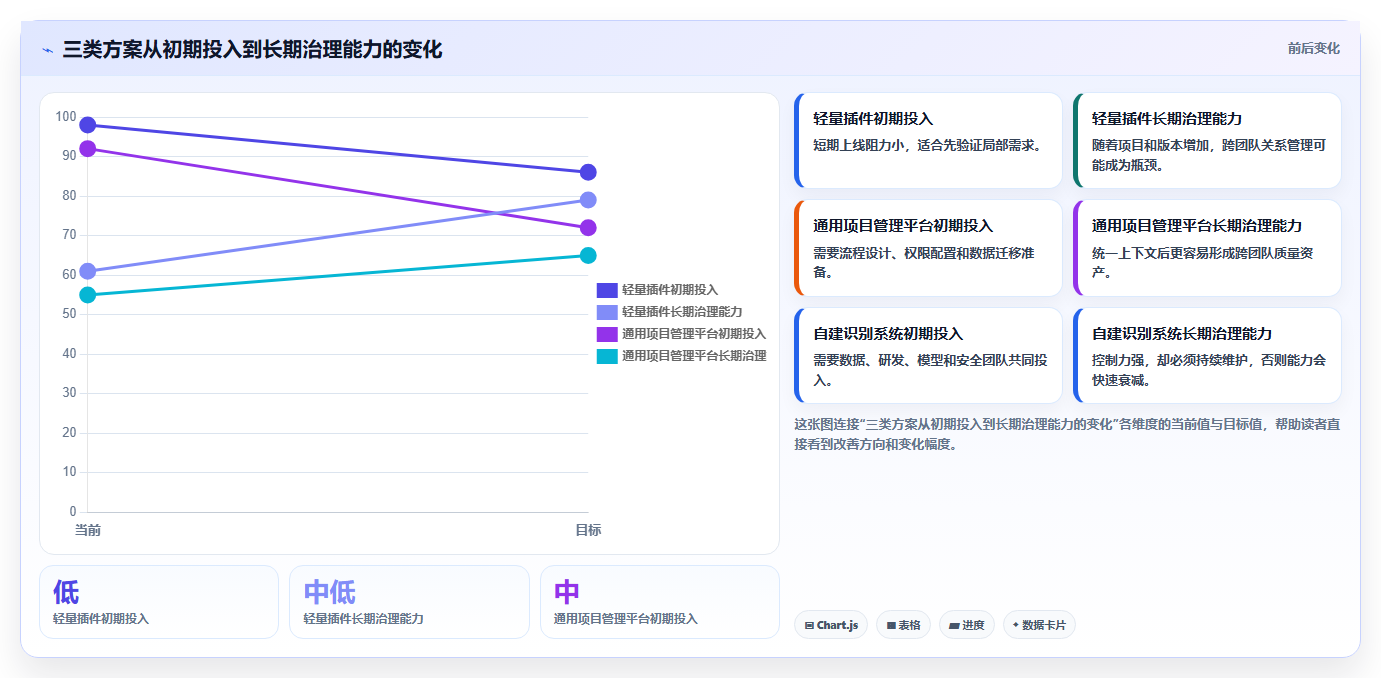The height and width of the screenshot is (678, 1381).
Task: Click the 轻量插件长期治理能力 caption under 中低
Action: click(363, 619)
